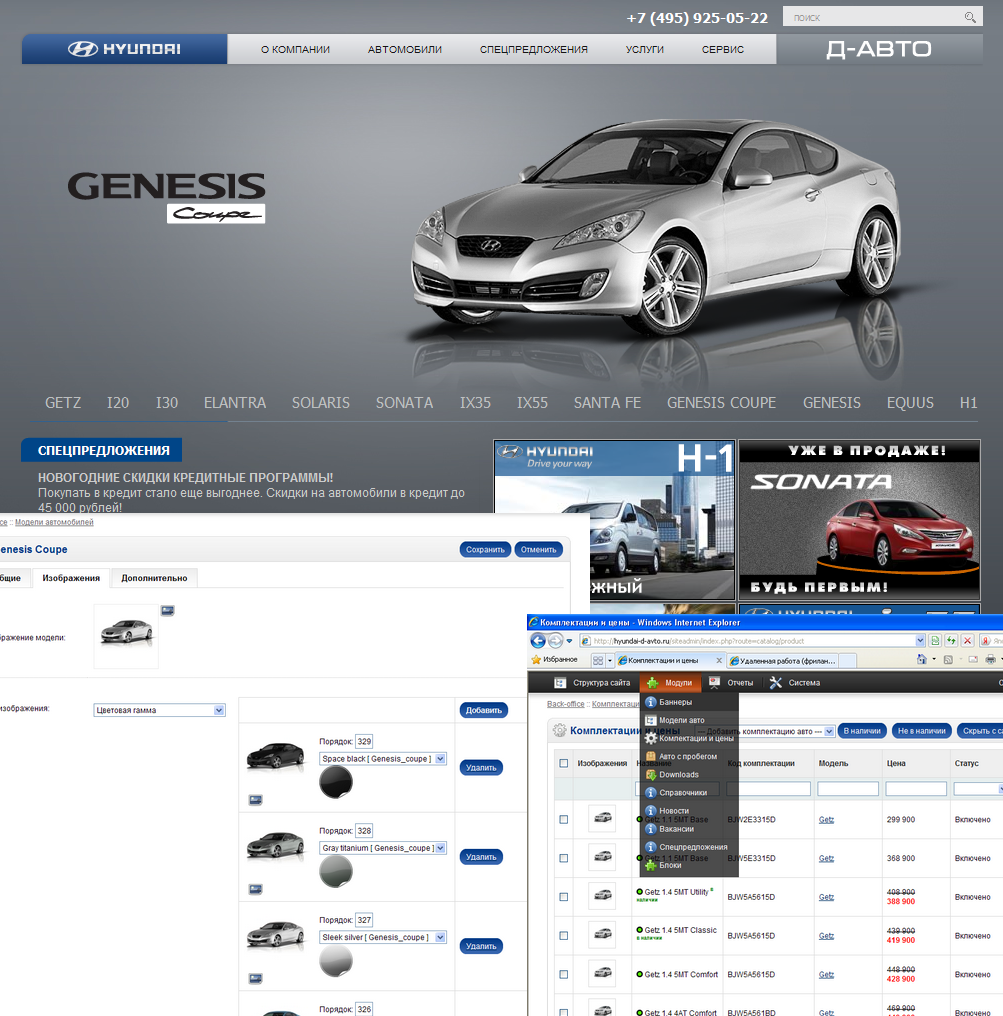Click the gear icon beside Комплектации и цены heading
The width and height of the screenshot is (1003, 1016).
(x=559, y=730)
